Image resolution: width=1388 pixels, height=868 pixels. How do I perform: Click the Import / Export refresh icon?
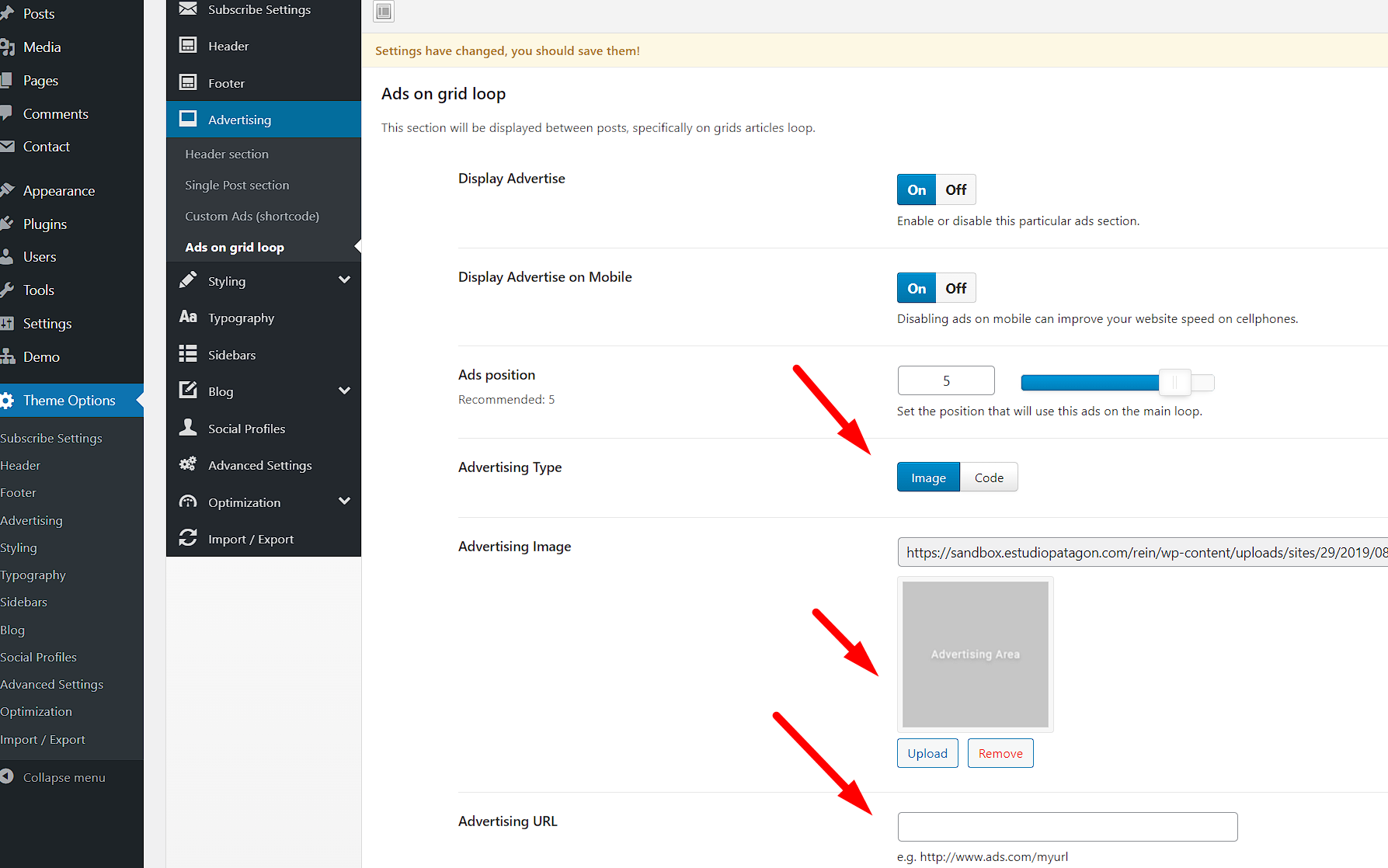[x=188, y=538]
